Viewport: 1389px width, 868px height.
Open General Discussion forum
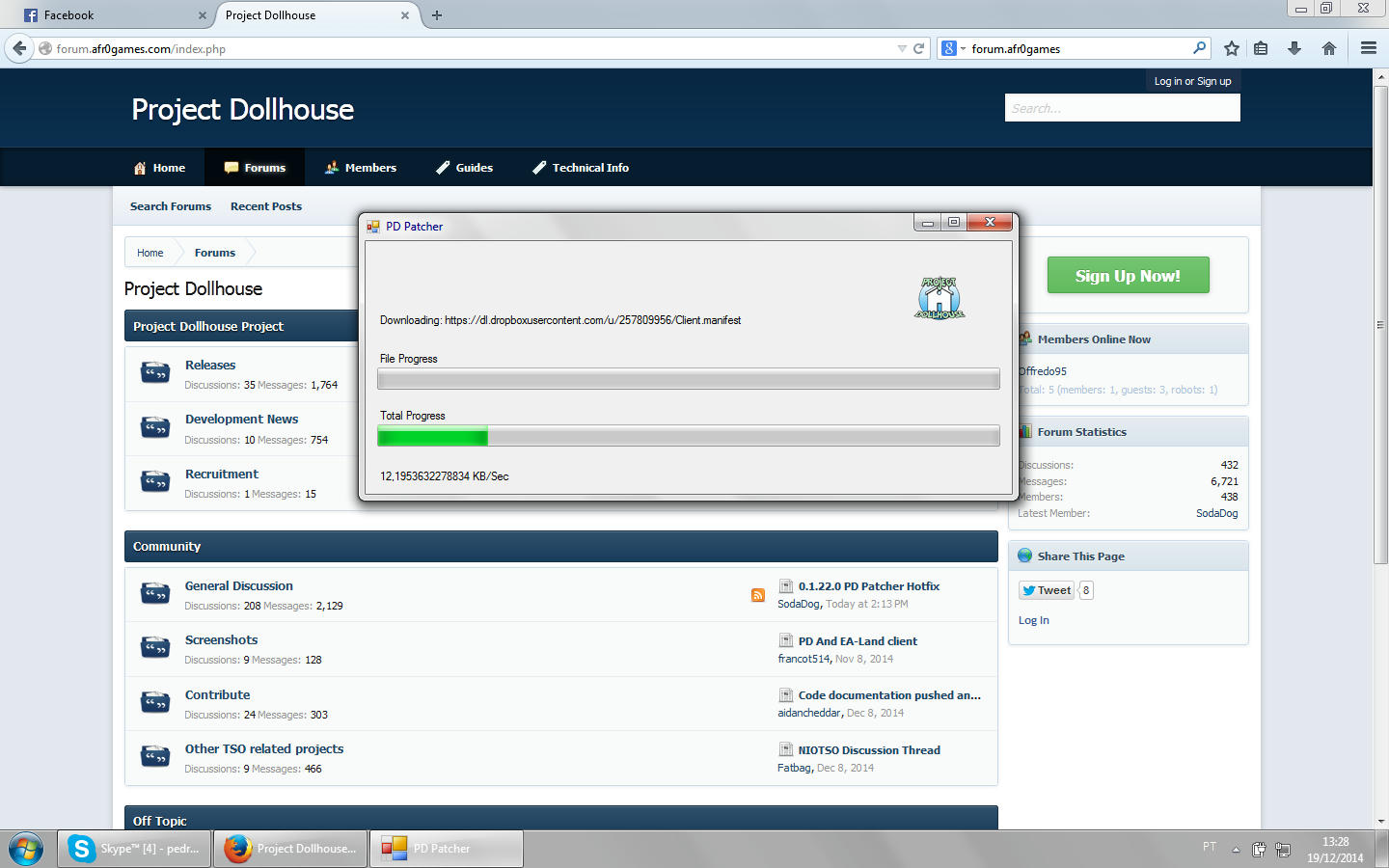(239, 585)
